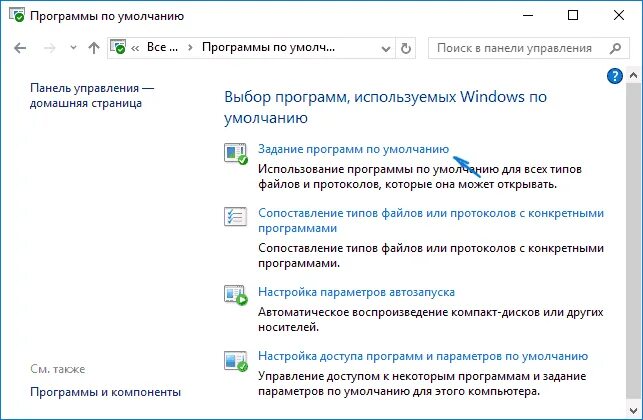The image size is (643, 420).
Task: Click the text 'Использование программы по умолчанию для всех типов'
Action: pos(420,169)
